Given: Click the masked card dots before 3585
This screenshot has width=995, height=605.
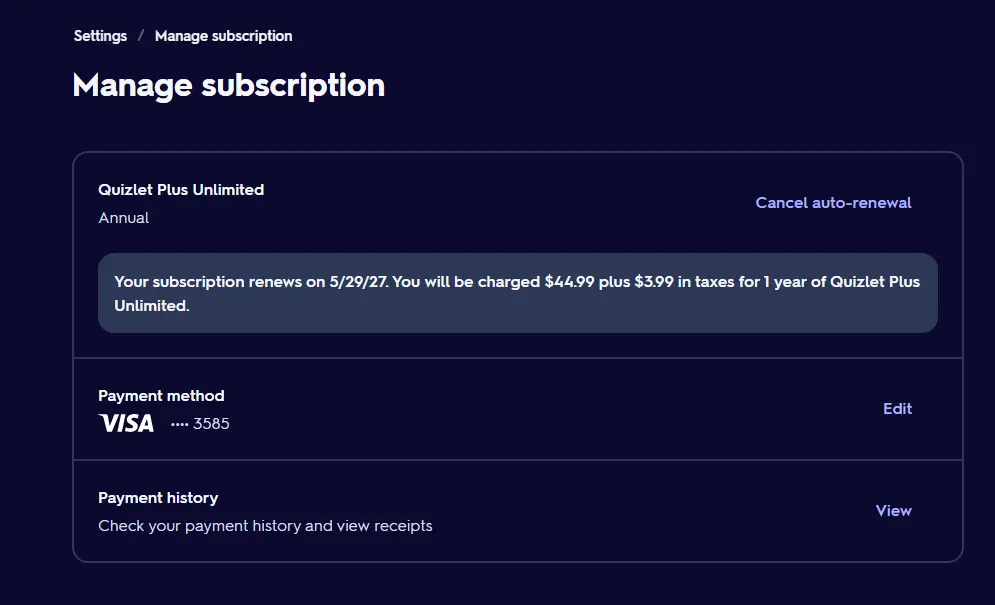Looking at the screenshot, I should click(180, 424).
